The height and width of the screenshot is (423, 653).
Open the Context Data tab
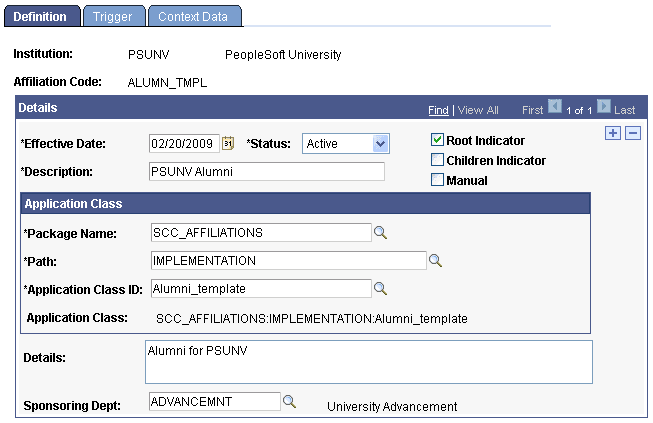[x=193, y=17]
